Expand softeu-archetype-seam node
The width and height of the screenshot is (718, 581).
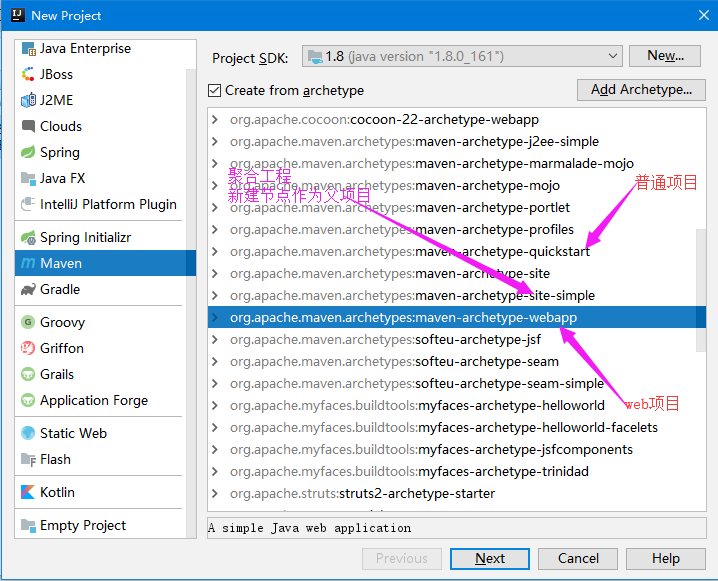215,361
